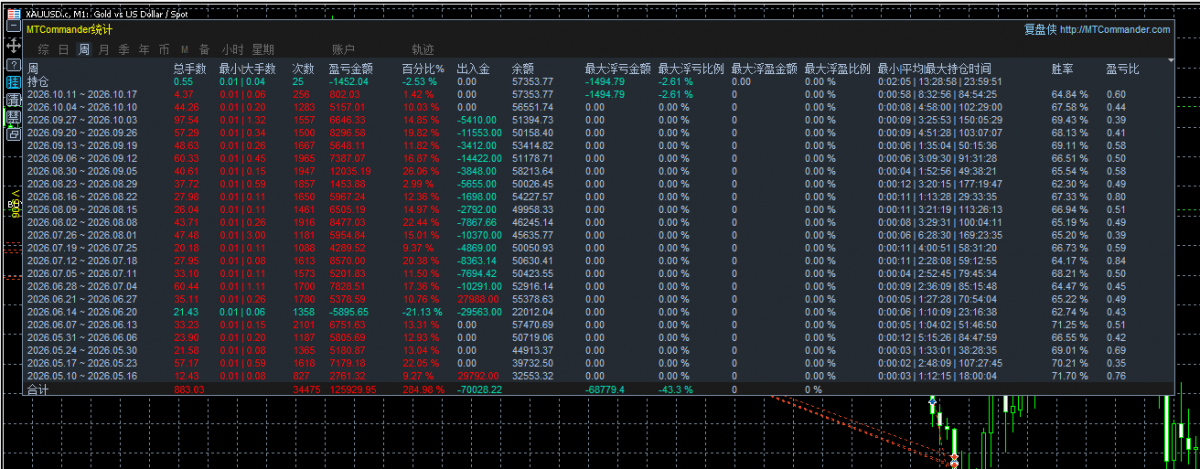Image resolution: width=1200 pixels, height=469 pixels.
Task: Switch to the 综 summary tab
Action: tap(44, 49)
